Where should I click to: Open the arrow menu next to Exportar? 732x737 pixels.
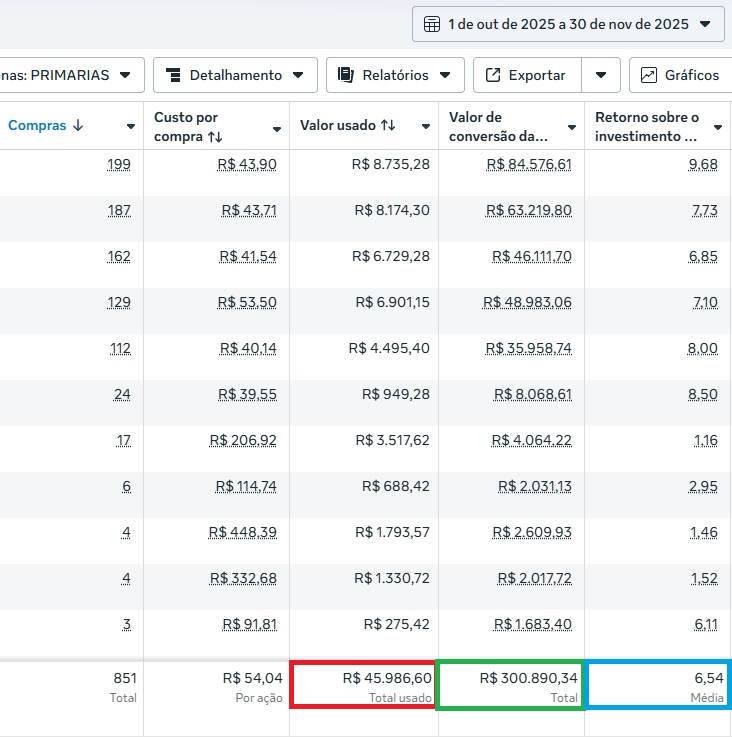600,75
